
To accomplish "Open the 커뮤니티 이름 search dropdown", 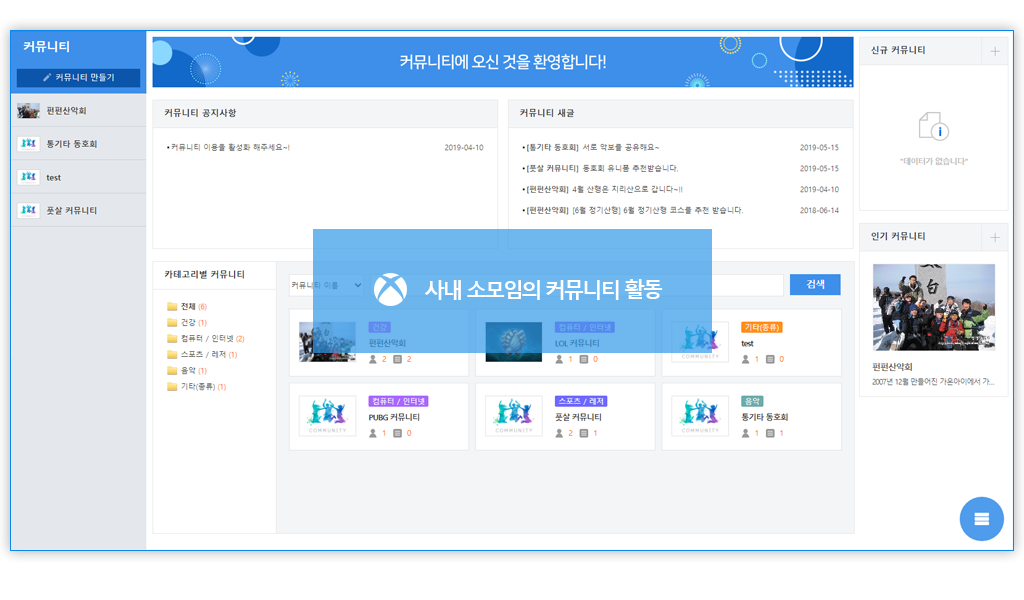I will (326, 286).
